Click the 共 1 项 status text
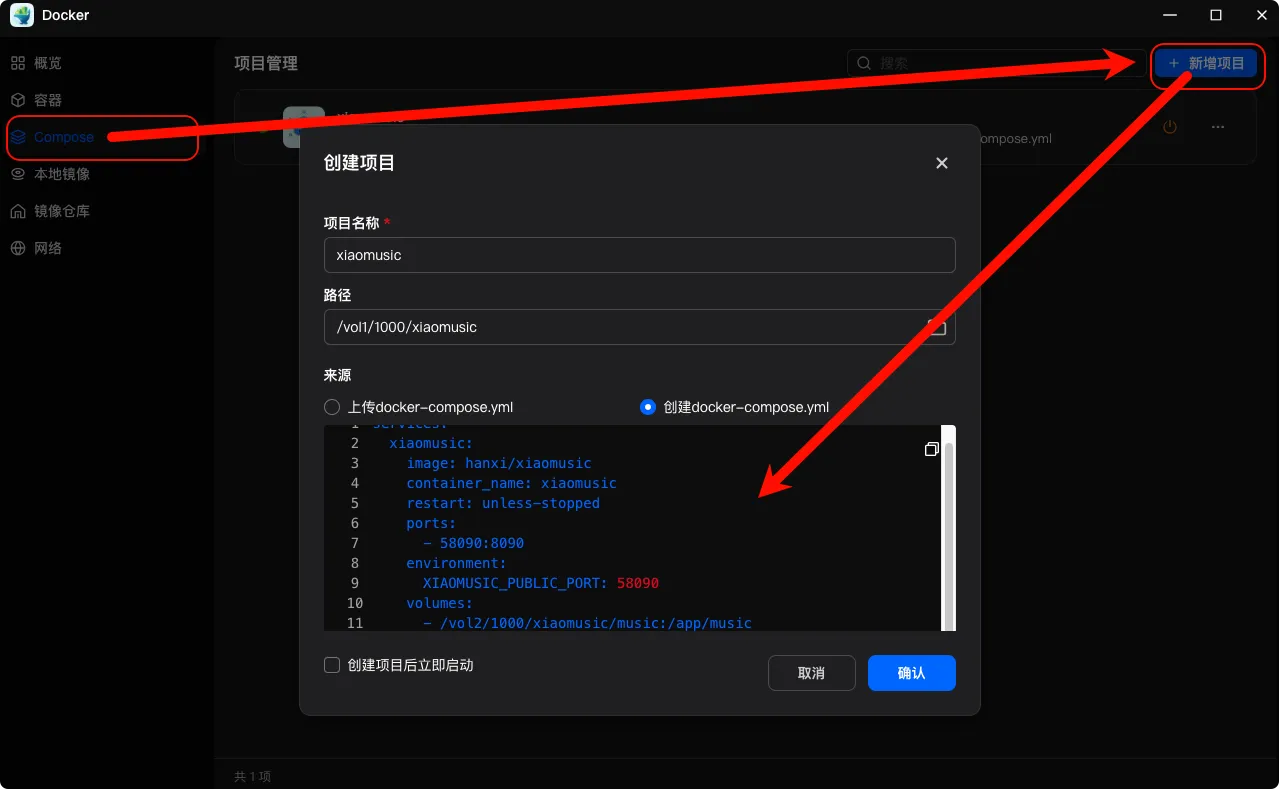Viewport: 1279px width, 789px height. coord(252,776)
